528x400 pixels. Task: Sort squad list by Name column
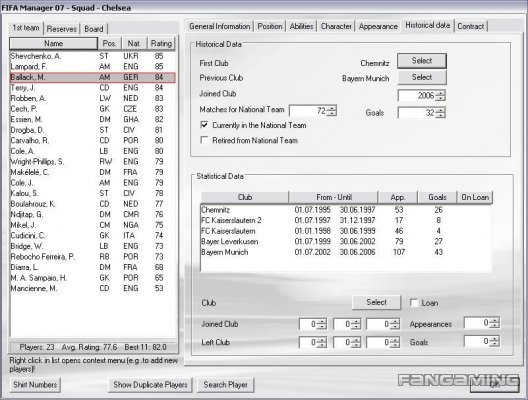pos(54,43)
